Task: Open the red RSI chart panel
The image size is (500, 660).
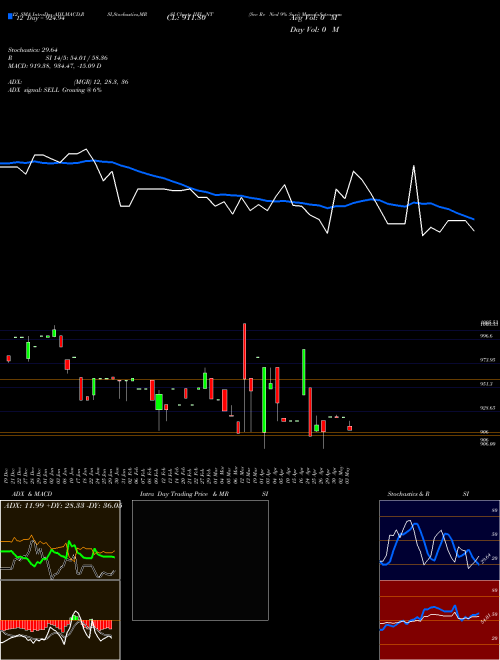Action: tap(439, 620)
